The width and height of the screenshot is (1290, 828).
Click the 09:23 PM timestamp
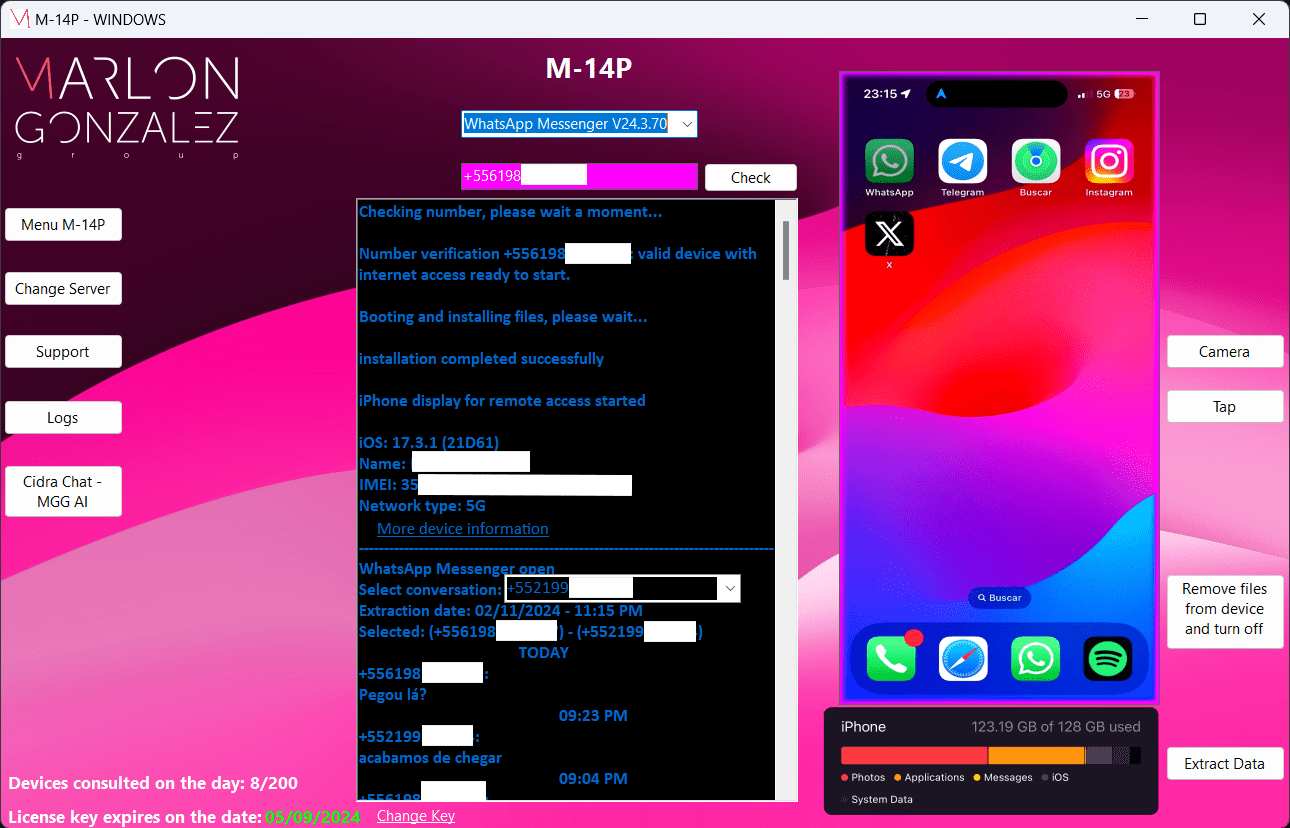(593, 716)
